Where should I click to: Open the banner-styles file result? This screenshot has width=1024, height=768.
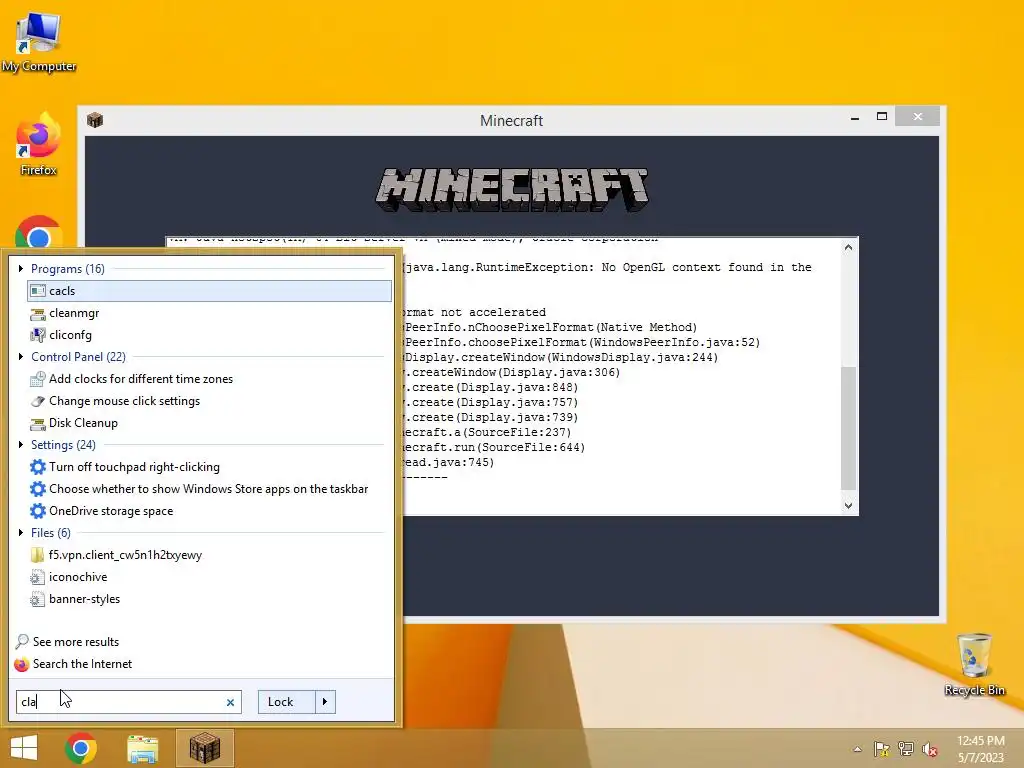coord(210,599)
